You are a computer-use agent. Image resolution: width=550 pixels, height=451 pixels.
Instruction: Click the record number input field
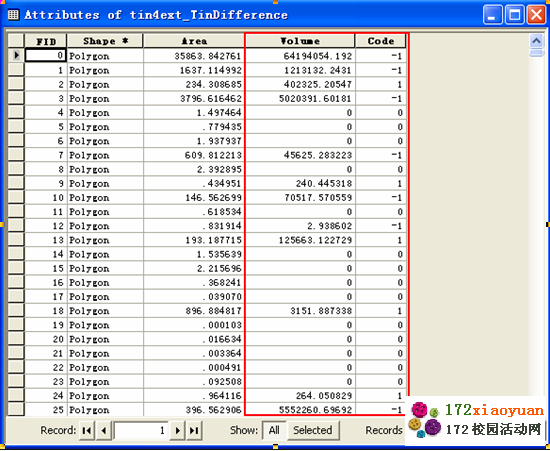click(x=141, y=430)
